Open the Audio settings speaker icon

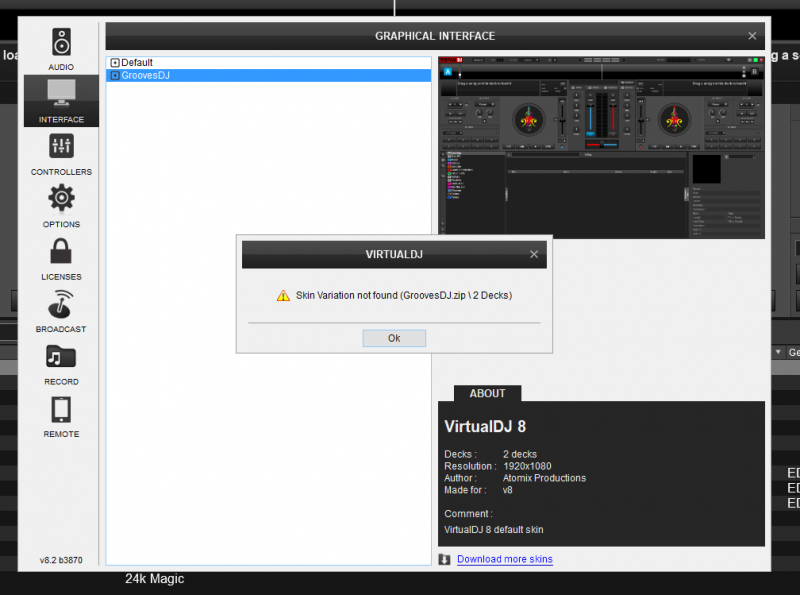click(61, 42)
